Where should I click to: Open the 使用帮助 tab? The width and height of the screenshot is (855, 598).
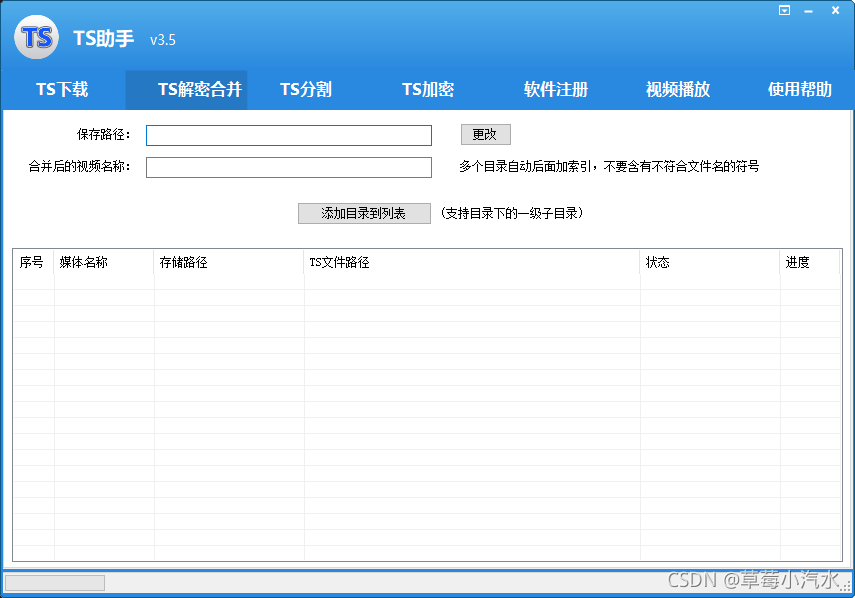pos(800,89)
